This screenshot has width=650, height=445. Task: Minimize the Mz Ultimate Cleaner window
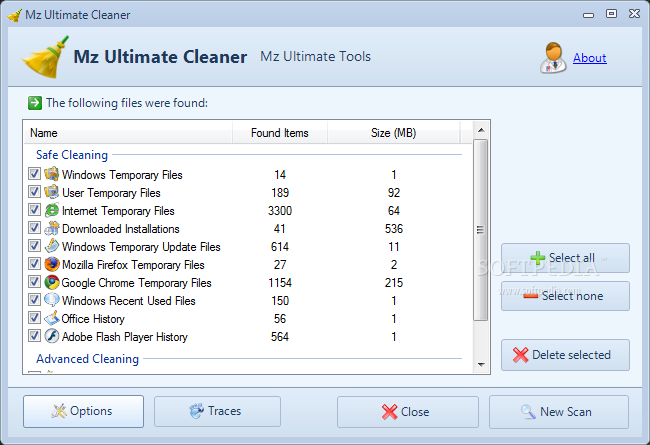click(588, 15)
